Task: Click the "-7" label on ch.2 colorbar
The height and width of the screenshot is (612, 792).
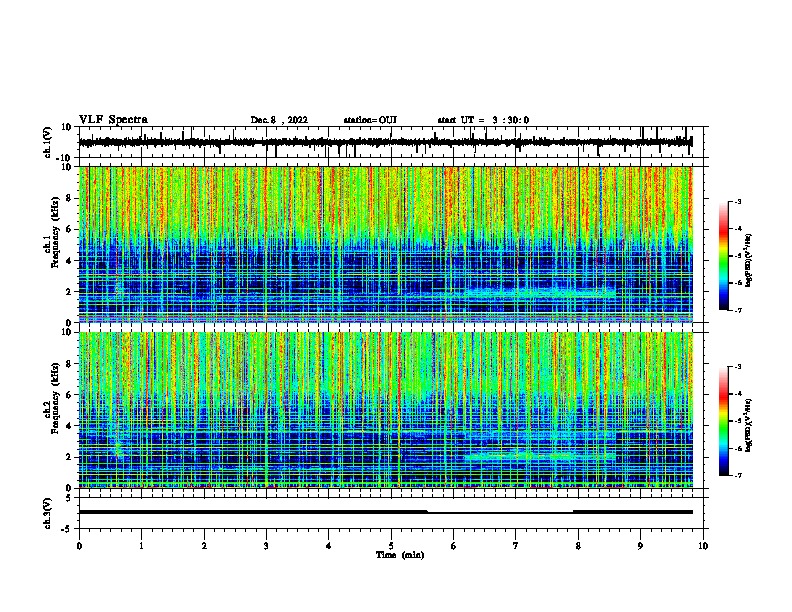Action: click(737, 475)
